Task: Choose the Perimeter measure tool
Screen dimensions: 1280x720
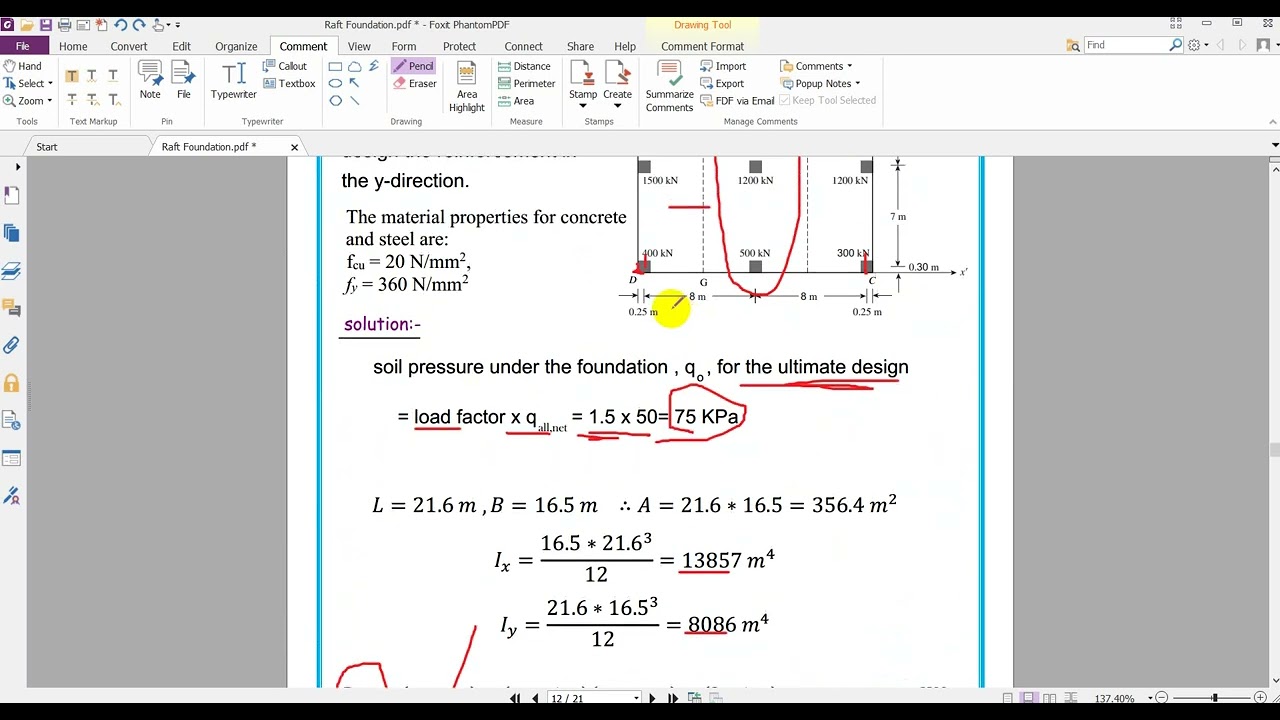Action: click(x=527, y=84)
